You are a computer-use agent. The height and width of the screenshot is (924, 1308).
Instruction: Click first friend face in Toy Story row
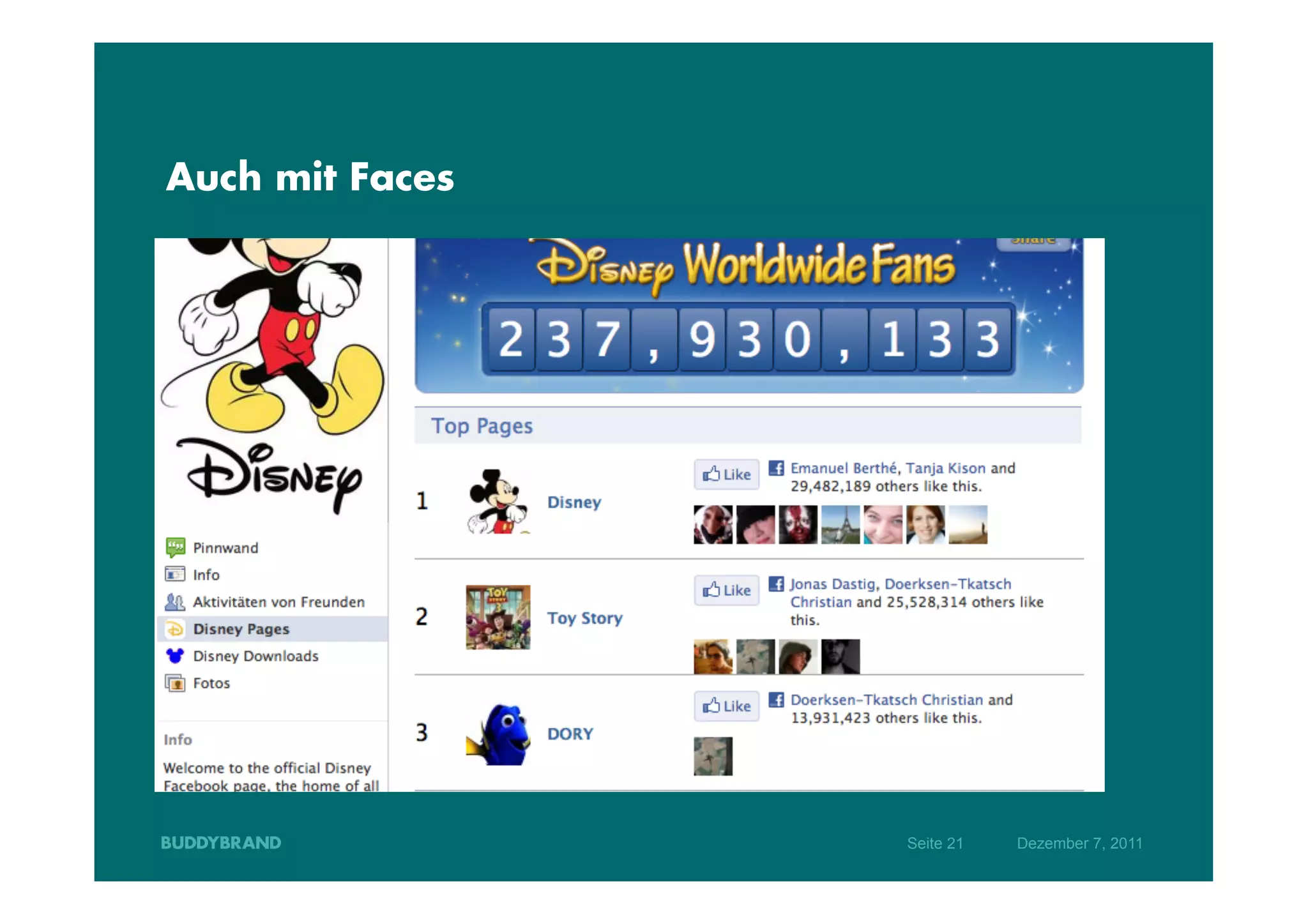click(x=713, y=656)
